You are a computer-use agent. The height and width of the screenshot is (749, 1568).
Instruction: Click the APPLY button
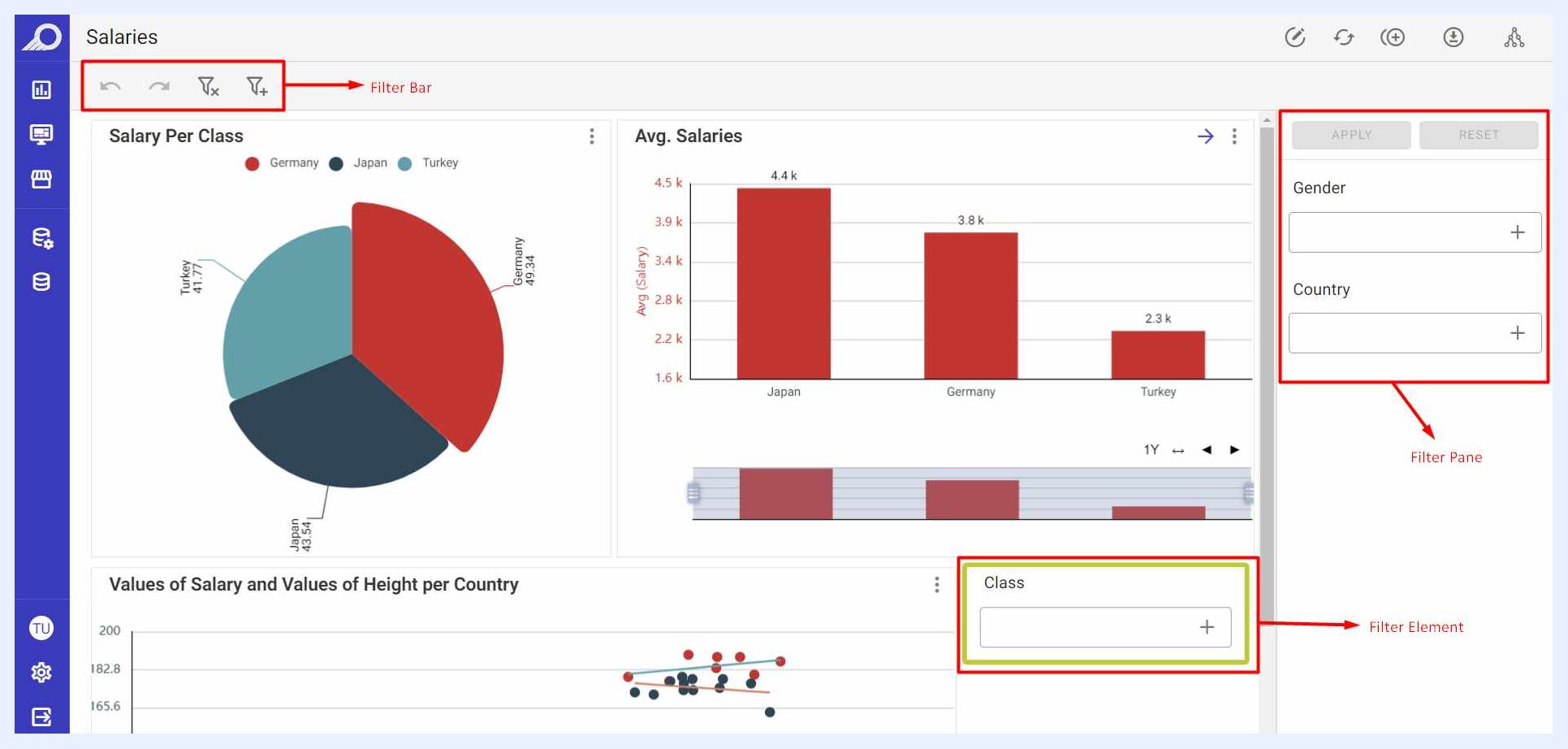(1351, 135)
